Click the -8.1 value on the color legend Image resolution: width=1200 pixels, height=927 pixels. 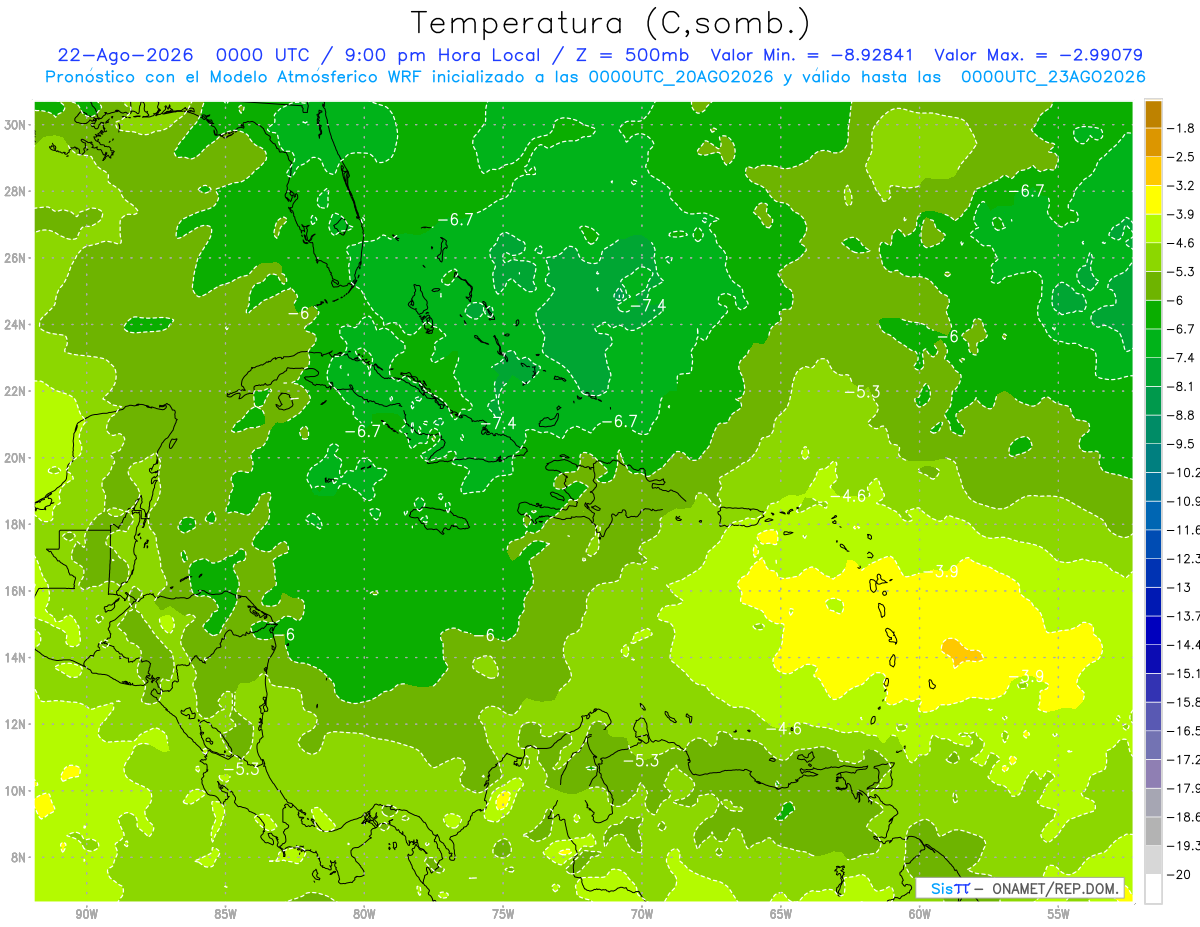click(x=1181, y=386)
